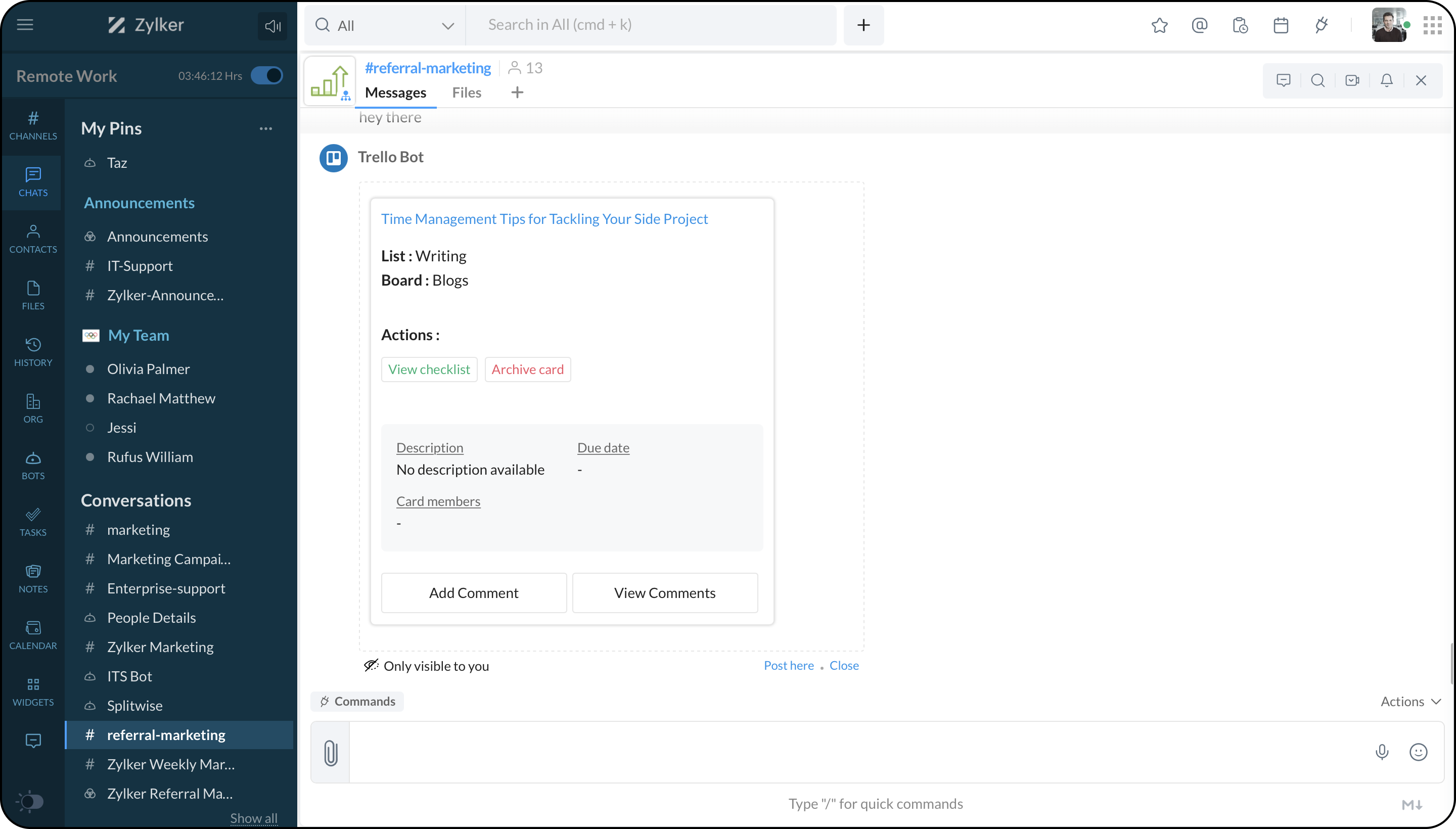The width and height of the screenshot is (1456, 829).
Task: Open the Trello card title link
Action: [x=544, y=219]
